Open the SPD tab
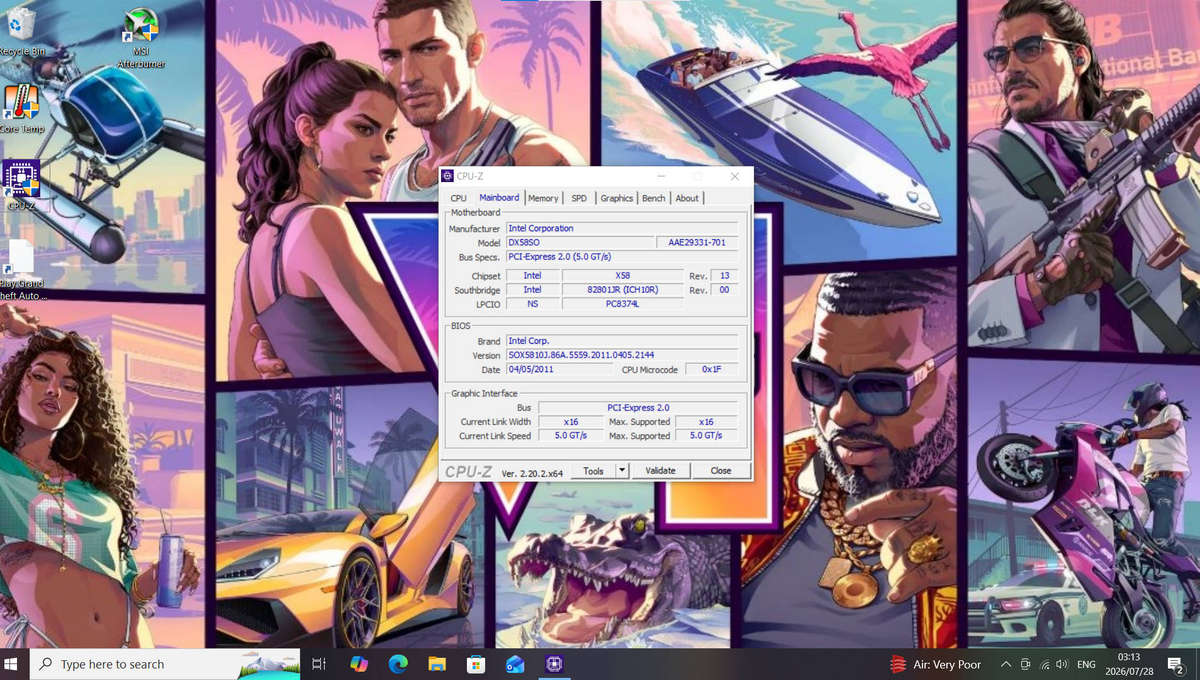This screenshot has height=680, width=1200. [579, 198]
